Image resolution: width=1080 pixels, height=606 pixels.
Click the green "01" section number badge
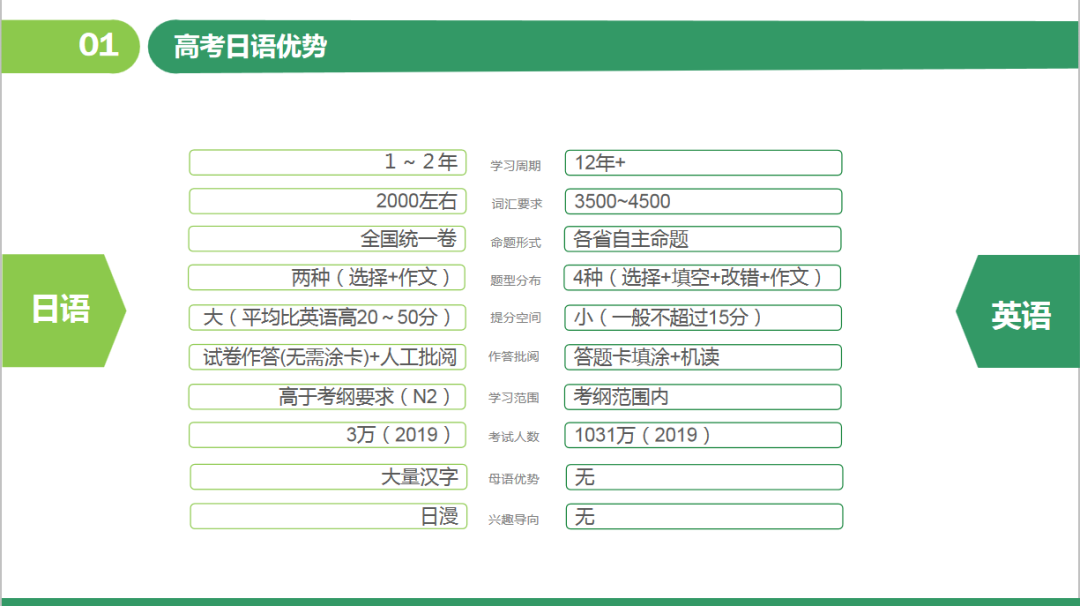98,46
